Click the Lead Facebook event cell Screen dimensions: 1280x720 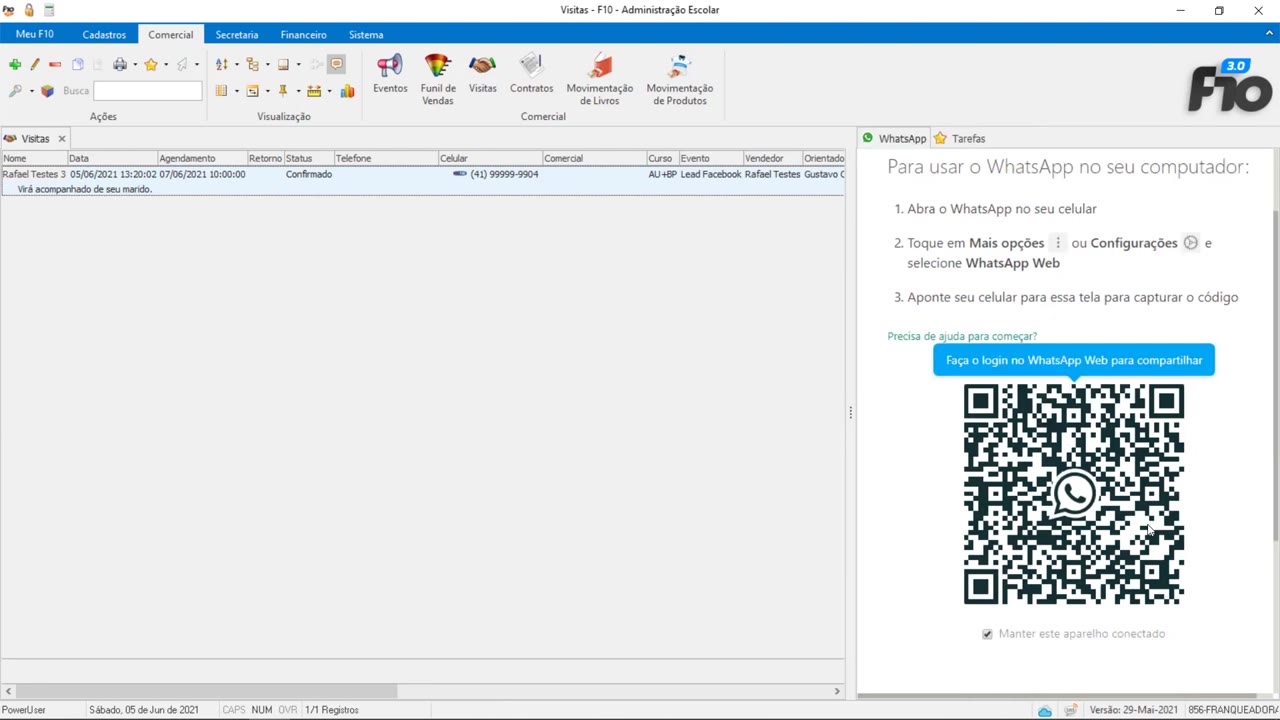(x=711, y=174)
